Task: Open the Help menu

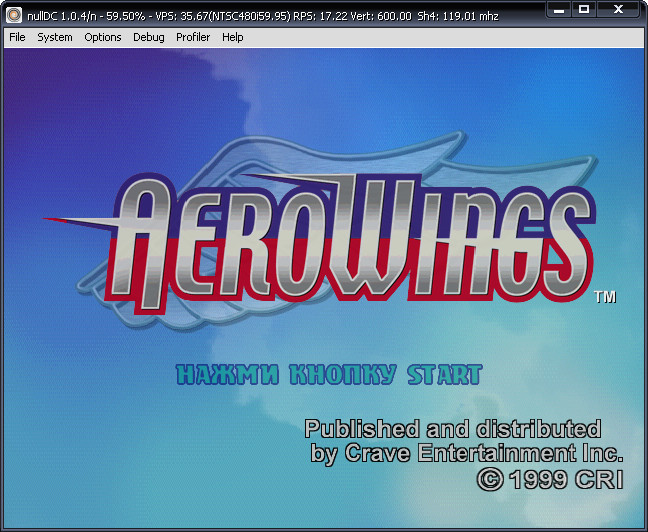Action: pyautogui.click(x=233, y=37)
